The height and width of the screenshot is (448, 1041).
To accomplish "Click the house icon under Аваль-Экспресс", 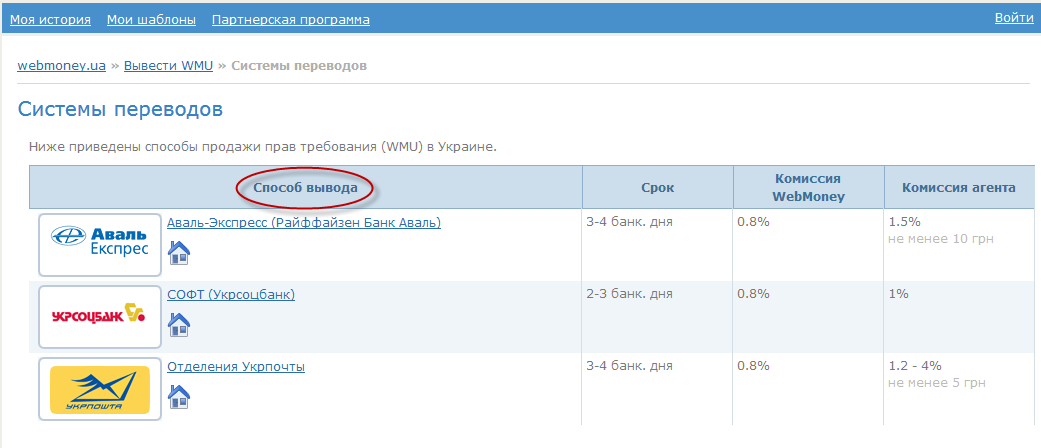I will [x=179, y=253].
